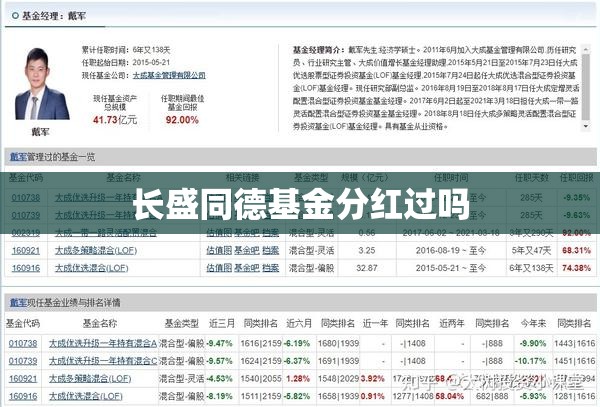Click the 近六月 column header
This screenshot has height=407, width=600.
click(299, 323)
